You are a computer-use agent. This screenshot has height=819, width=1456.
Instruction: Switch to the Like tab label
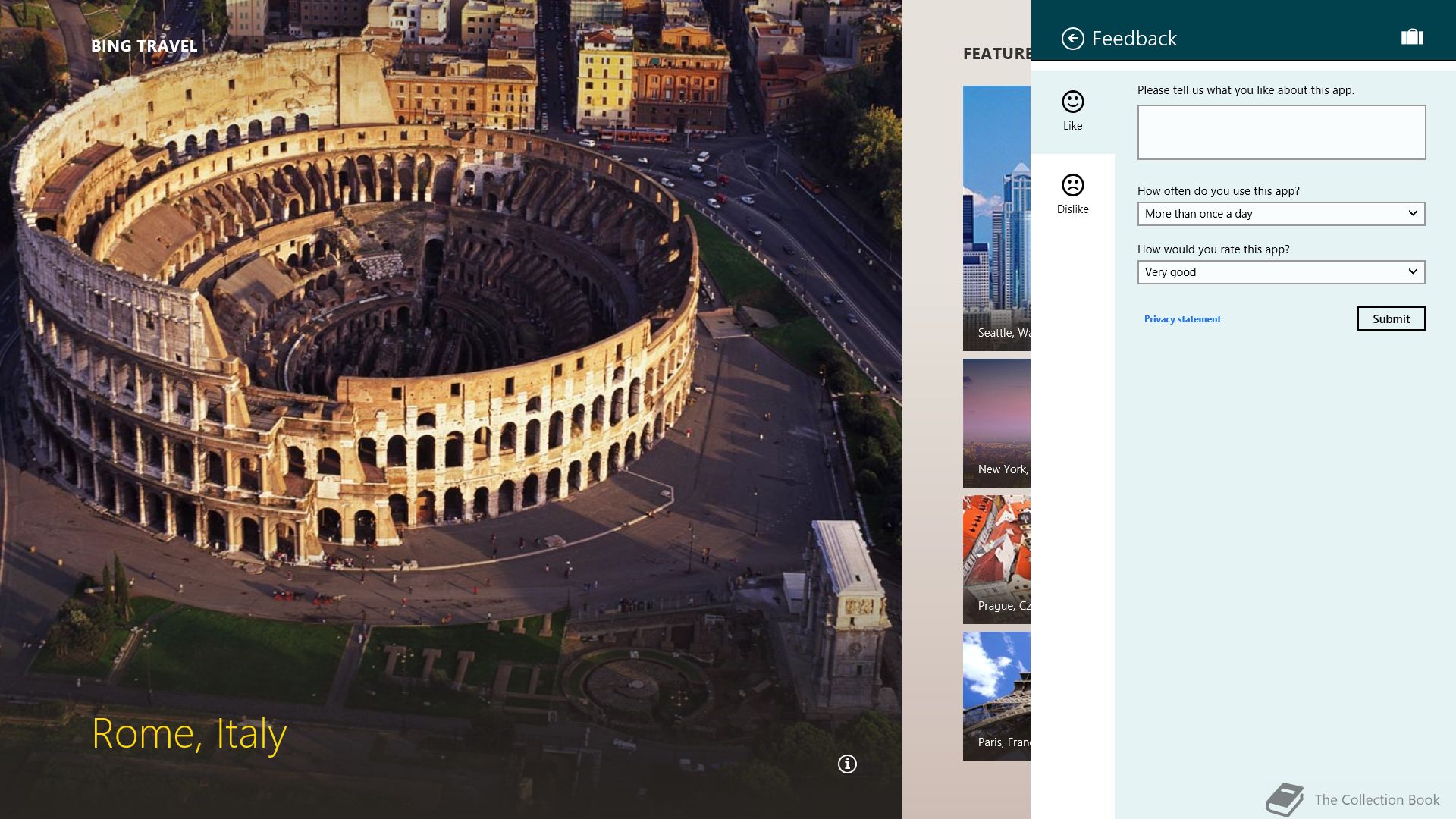(x=1072, y=126)
